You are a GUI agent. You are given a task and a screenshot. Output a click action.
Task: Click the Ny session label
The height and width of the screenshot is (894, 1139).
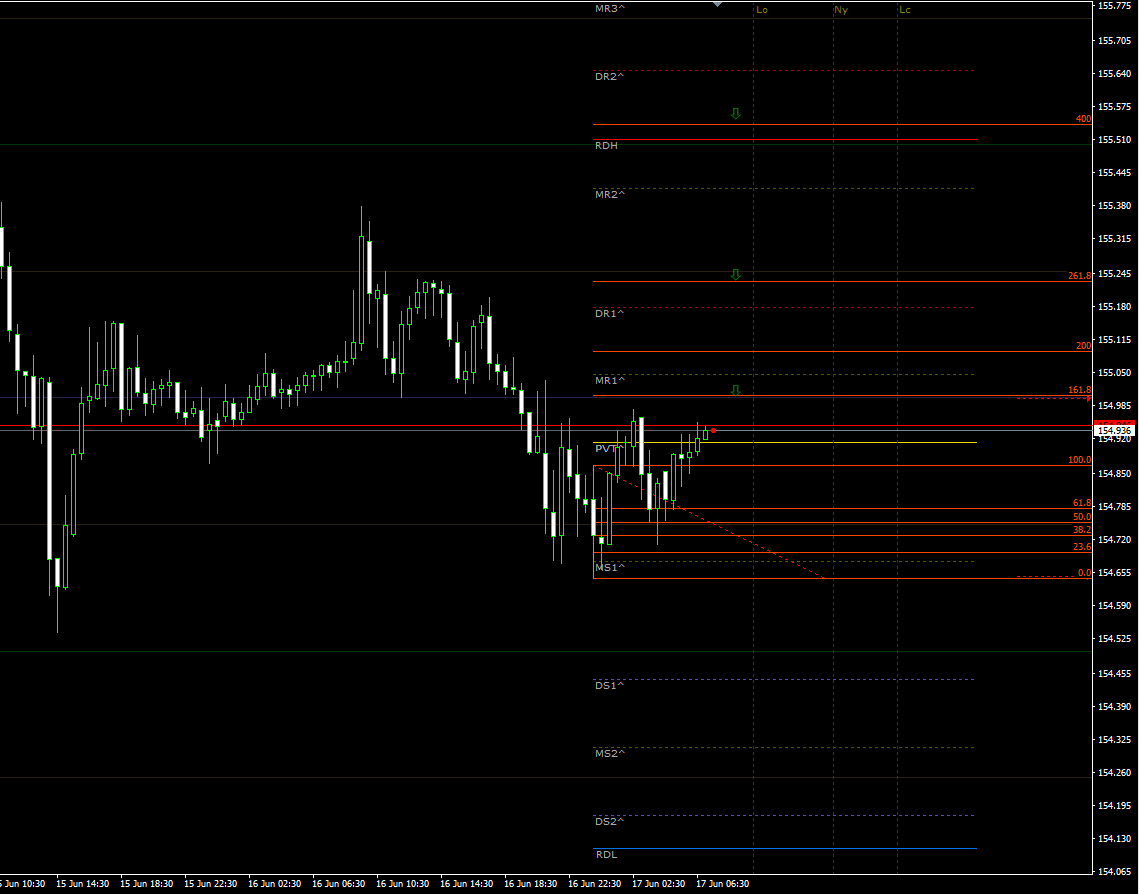841,9
